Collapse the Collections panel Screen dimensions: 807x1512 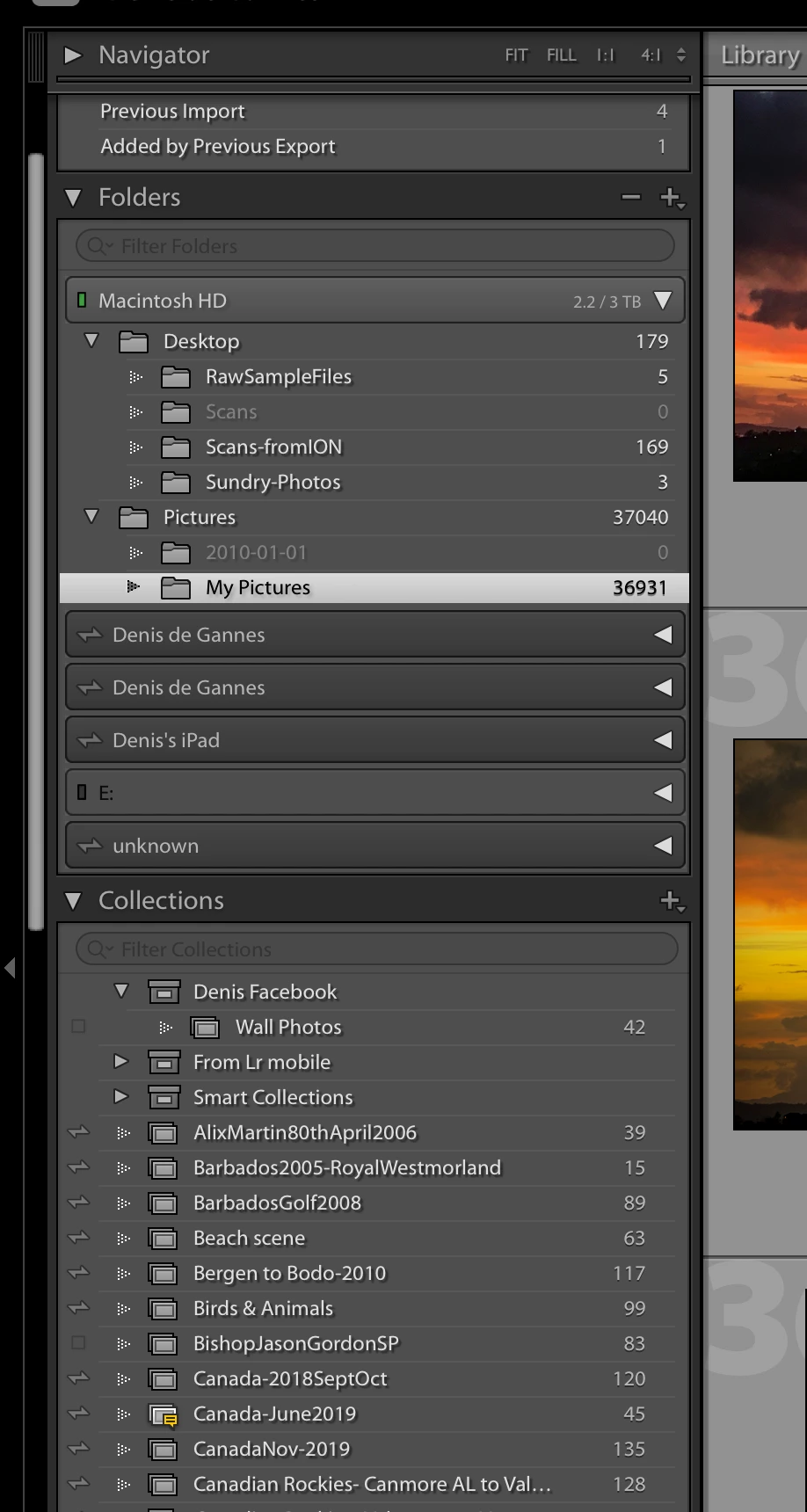73,901
